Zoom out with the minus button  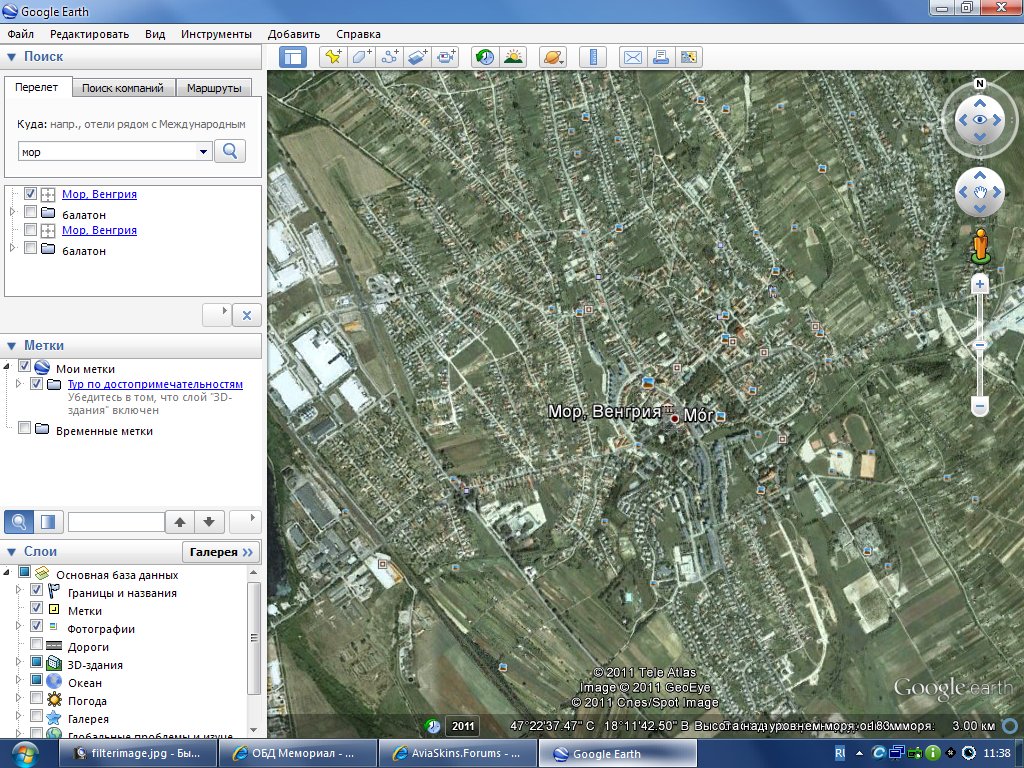[980, 406]
